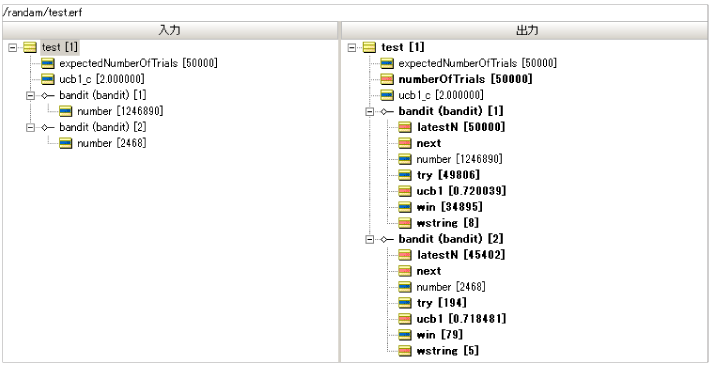This screenshot has width=710, height=369.
Task: Click test [1] folder icon in output panel
Action: click(x=369, y=47)
